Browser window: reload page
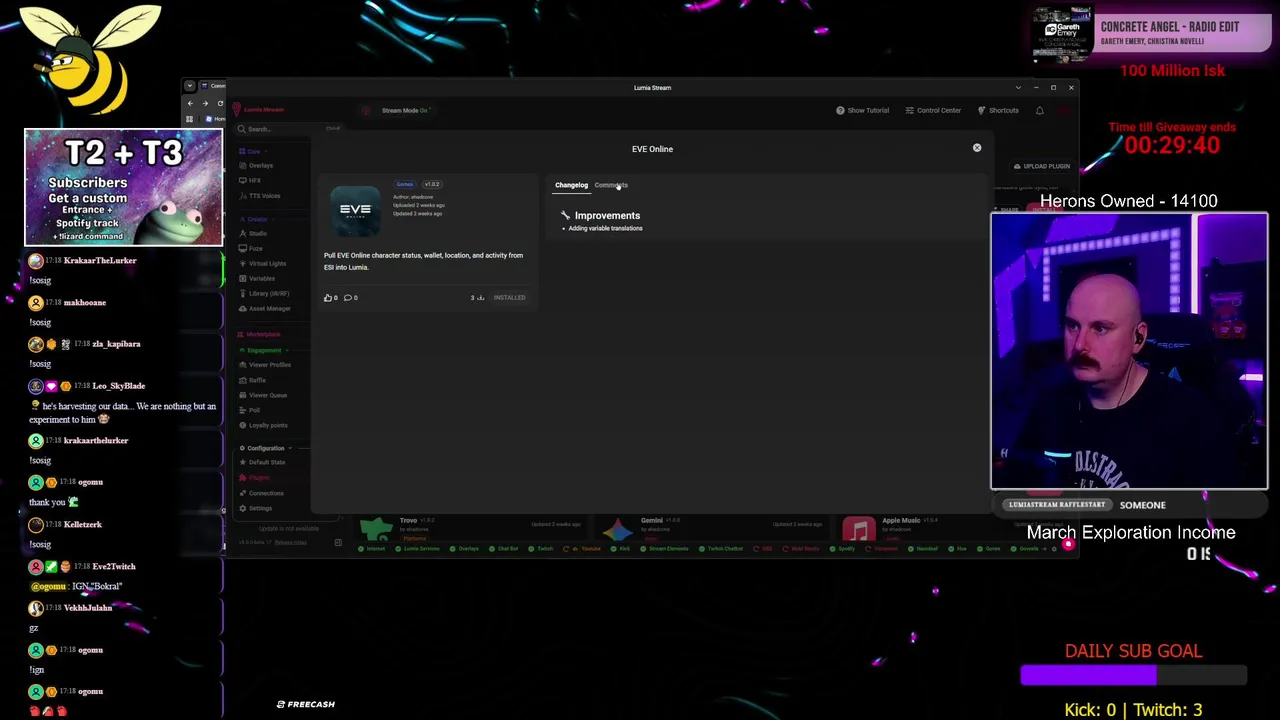This screenshot has height=720, width=1280. [220, 103]
